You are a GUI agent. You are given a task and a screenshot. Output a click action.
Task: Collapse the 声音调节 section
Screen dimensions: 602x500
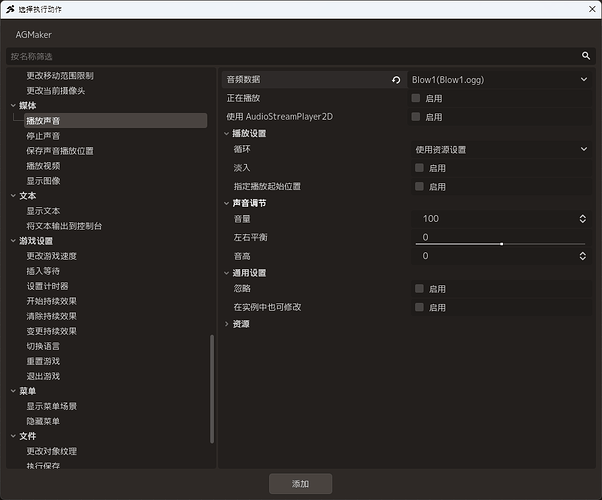227,203
